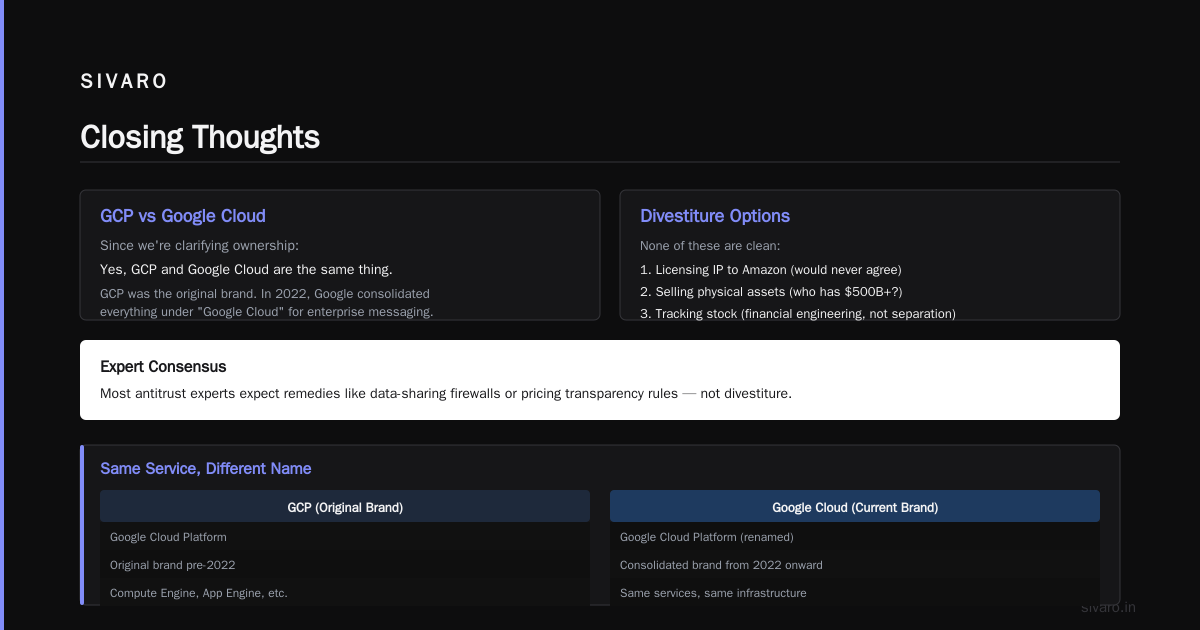Click the 'Original brand pre-2022' cell
This screenshot has height=630, width=1200.
click(x=345, y=565)
